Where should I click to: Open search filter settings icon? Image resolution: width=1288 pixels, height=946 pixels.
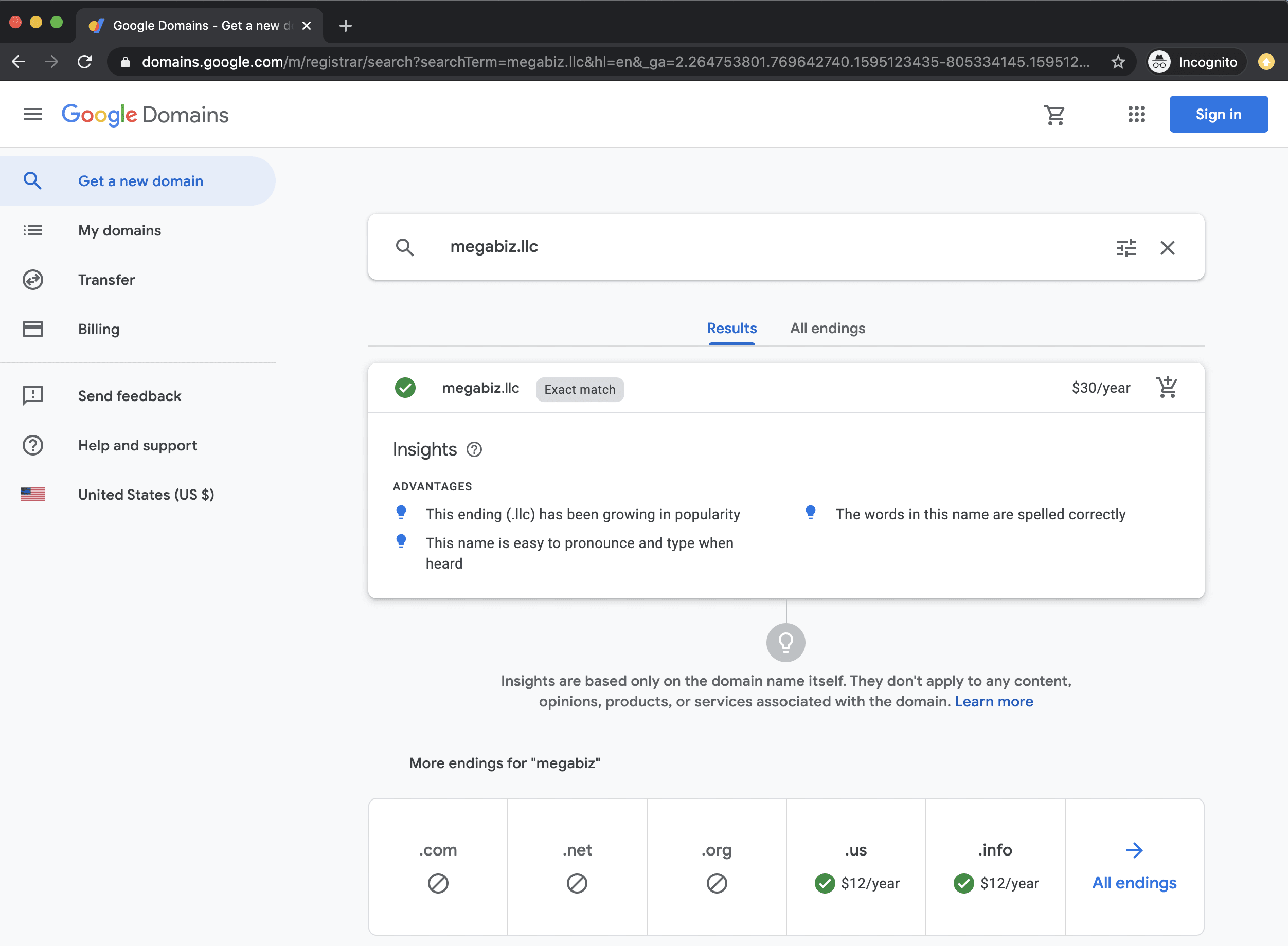point(1126,247)
